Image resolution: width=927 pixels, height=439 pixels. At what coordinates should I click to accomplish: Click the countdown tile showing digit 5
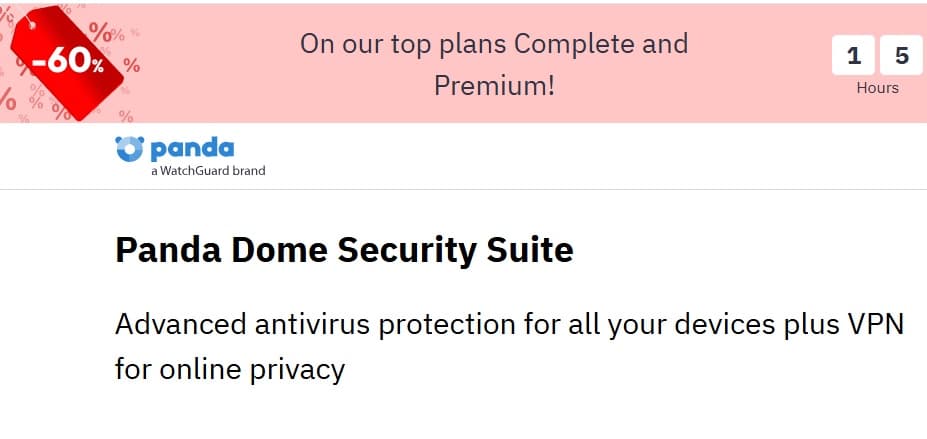901,56
